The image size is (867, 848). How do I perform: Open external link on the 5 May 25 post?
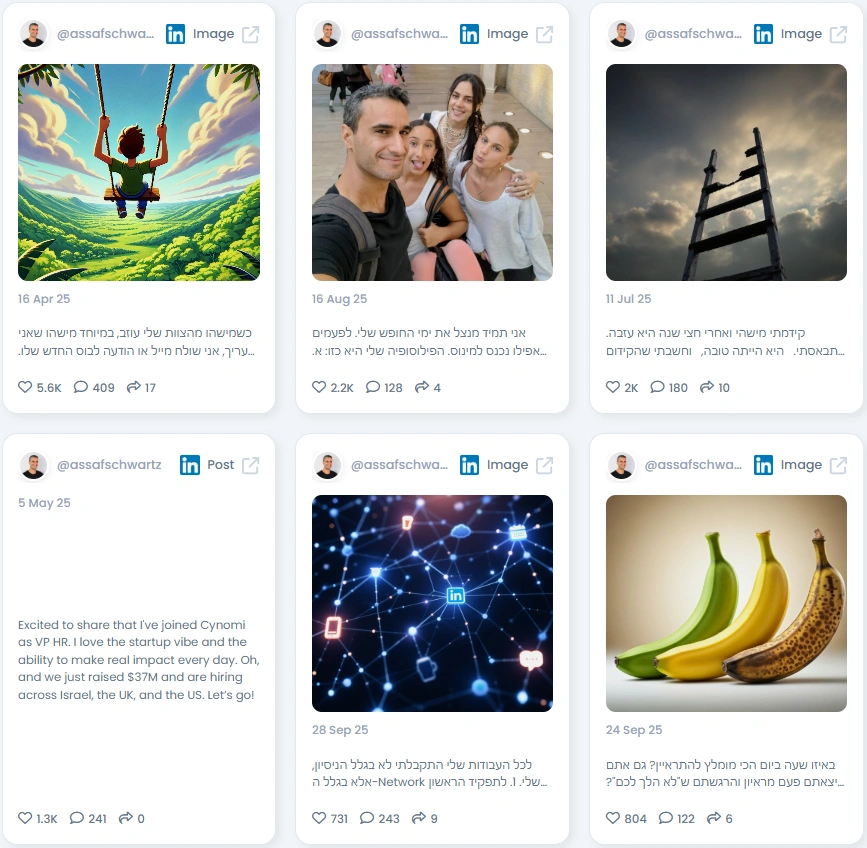(250, 465)
